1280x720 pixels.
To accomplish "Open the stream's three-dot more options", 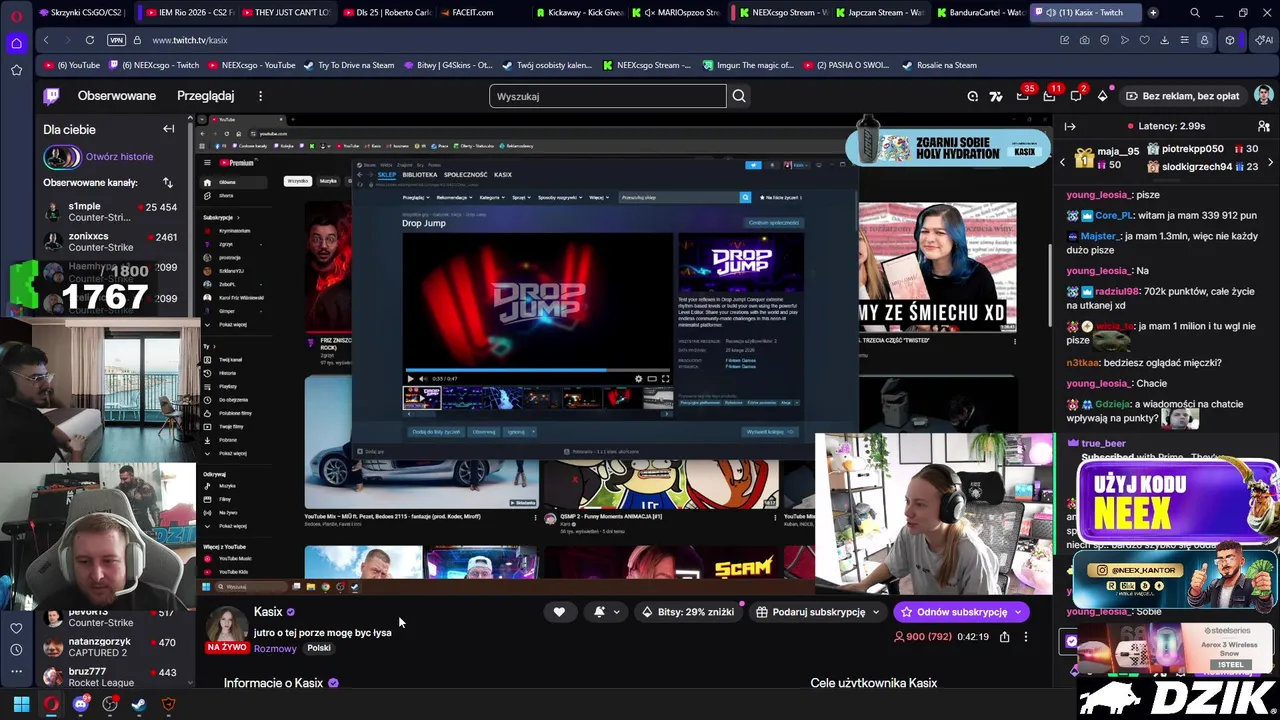I will [x=1025, y=637].
